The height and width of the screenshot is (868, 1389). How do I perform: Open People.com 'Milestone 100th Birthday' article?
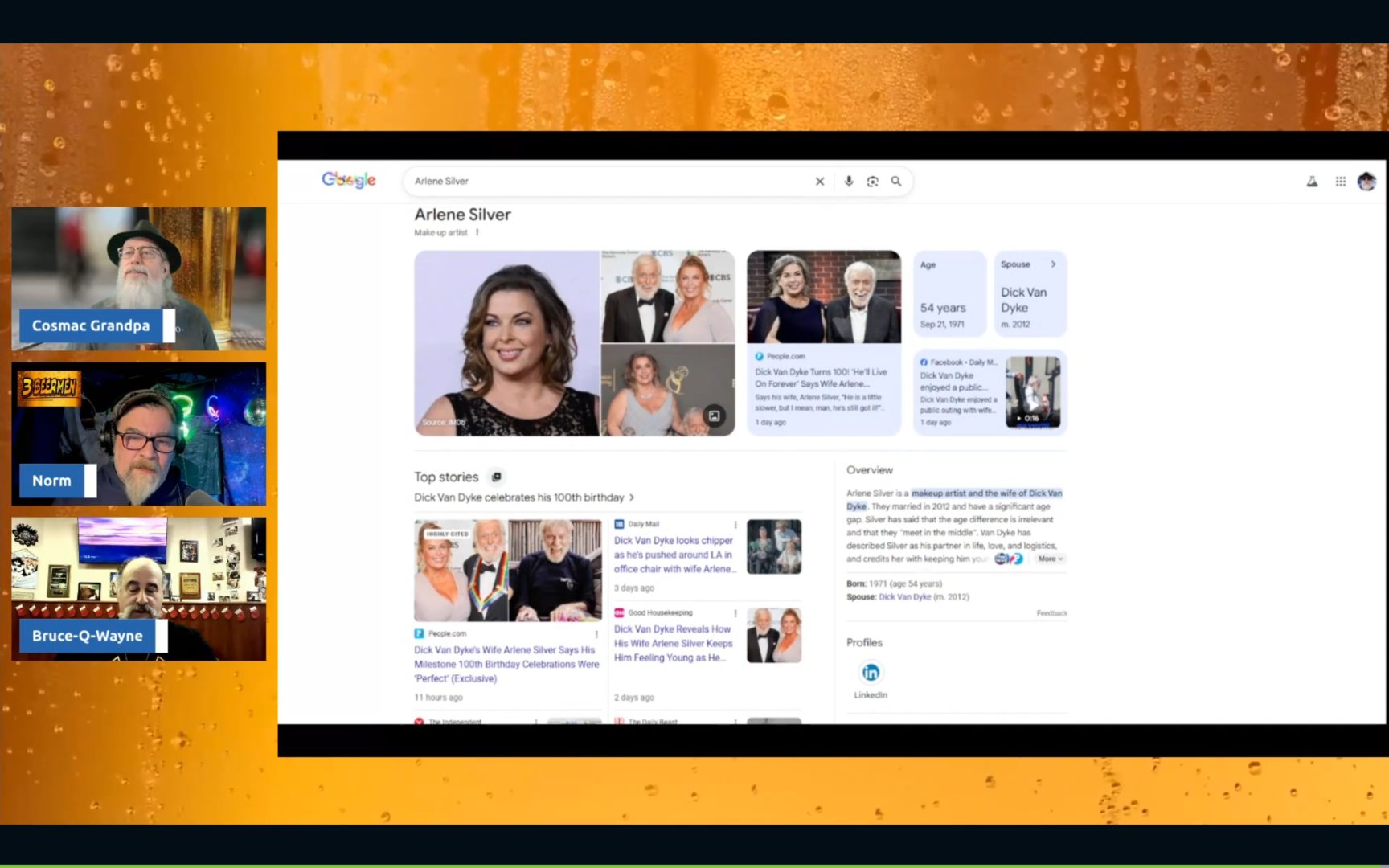click(506, 664)
